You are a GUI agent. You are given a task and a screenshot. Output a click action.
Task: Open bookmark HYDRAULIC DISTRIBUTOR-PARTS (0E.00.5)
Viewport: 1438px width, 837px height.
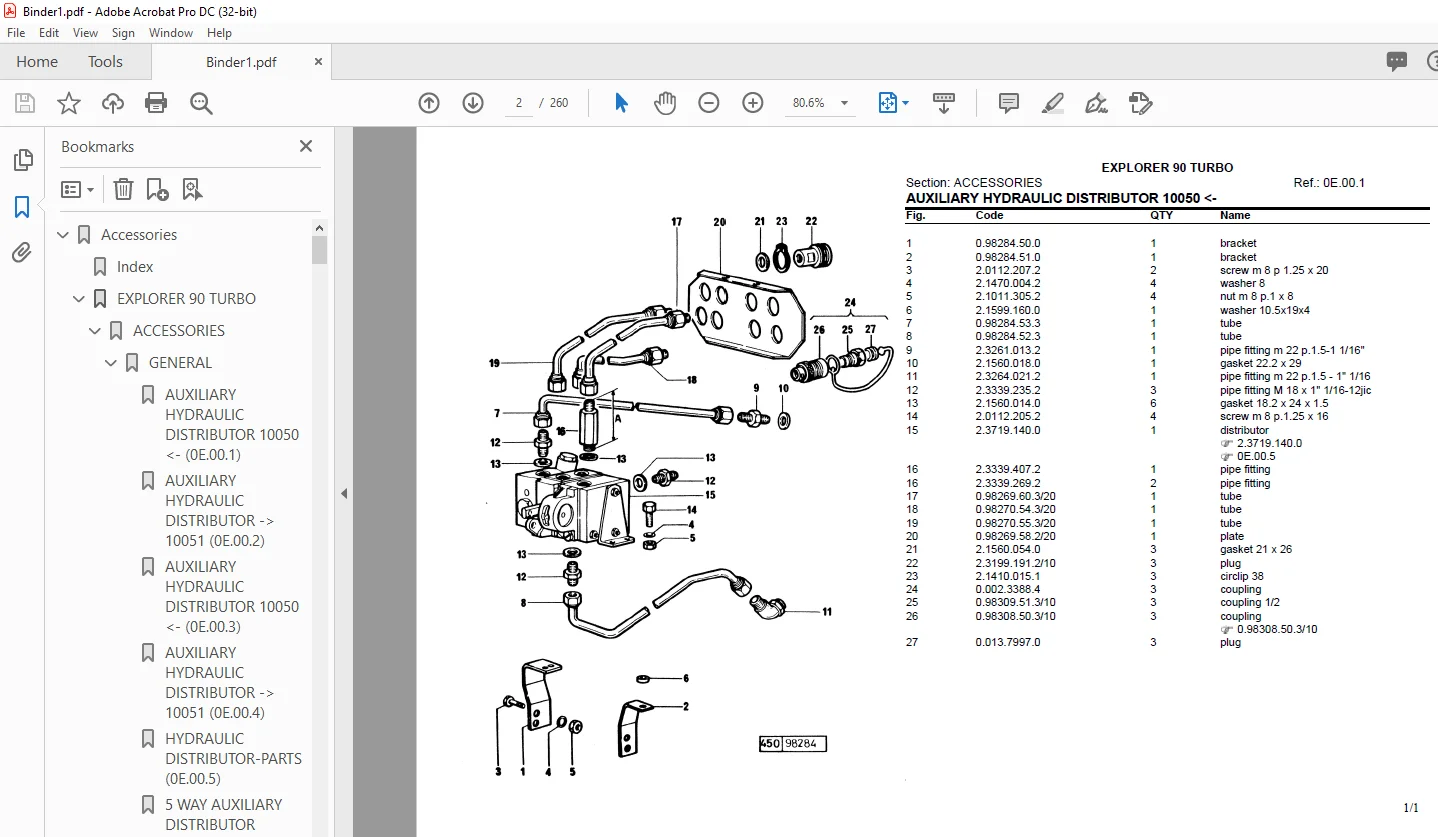pos(233,759)
